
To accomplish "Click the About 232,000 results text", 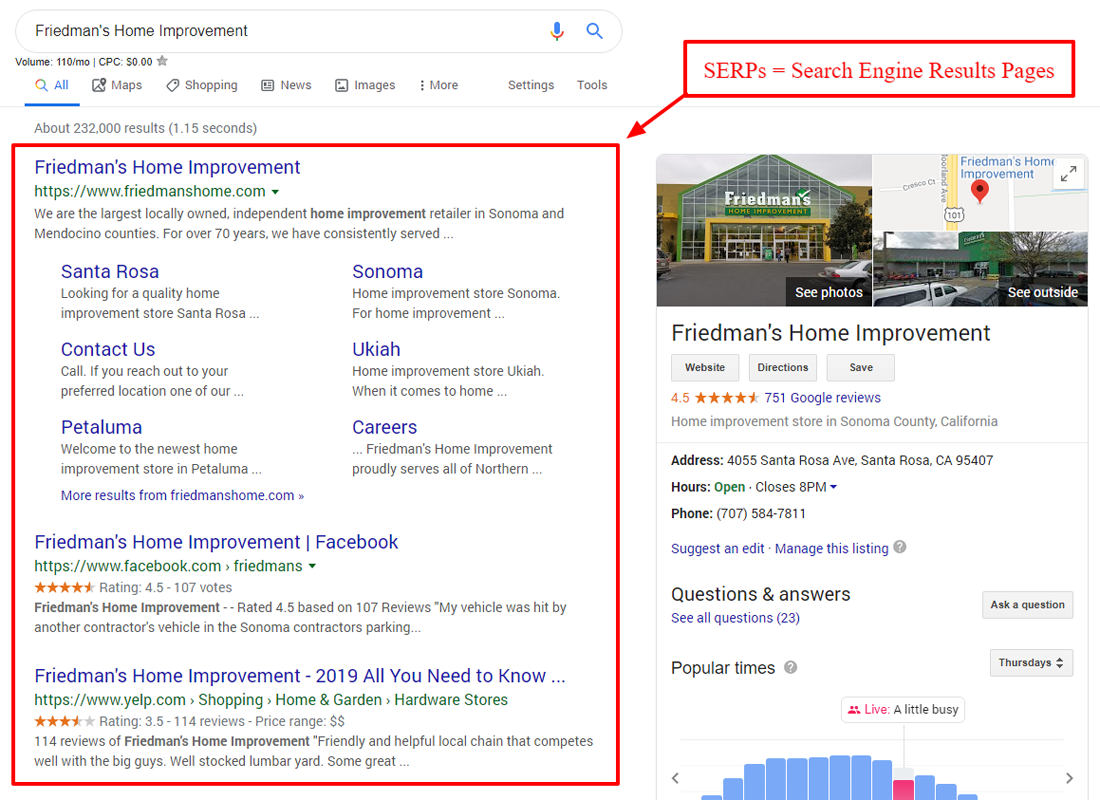I will [146, 128].
